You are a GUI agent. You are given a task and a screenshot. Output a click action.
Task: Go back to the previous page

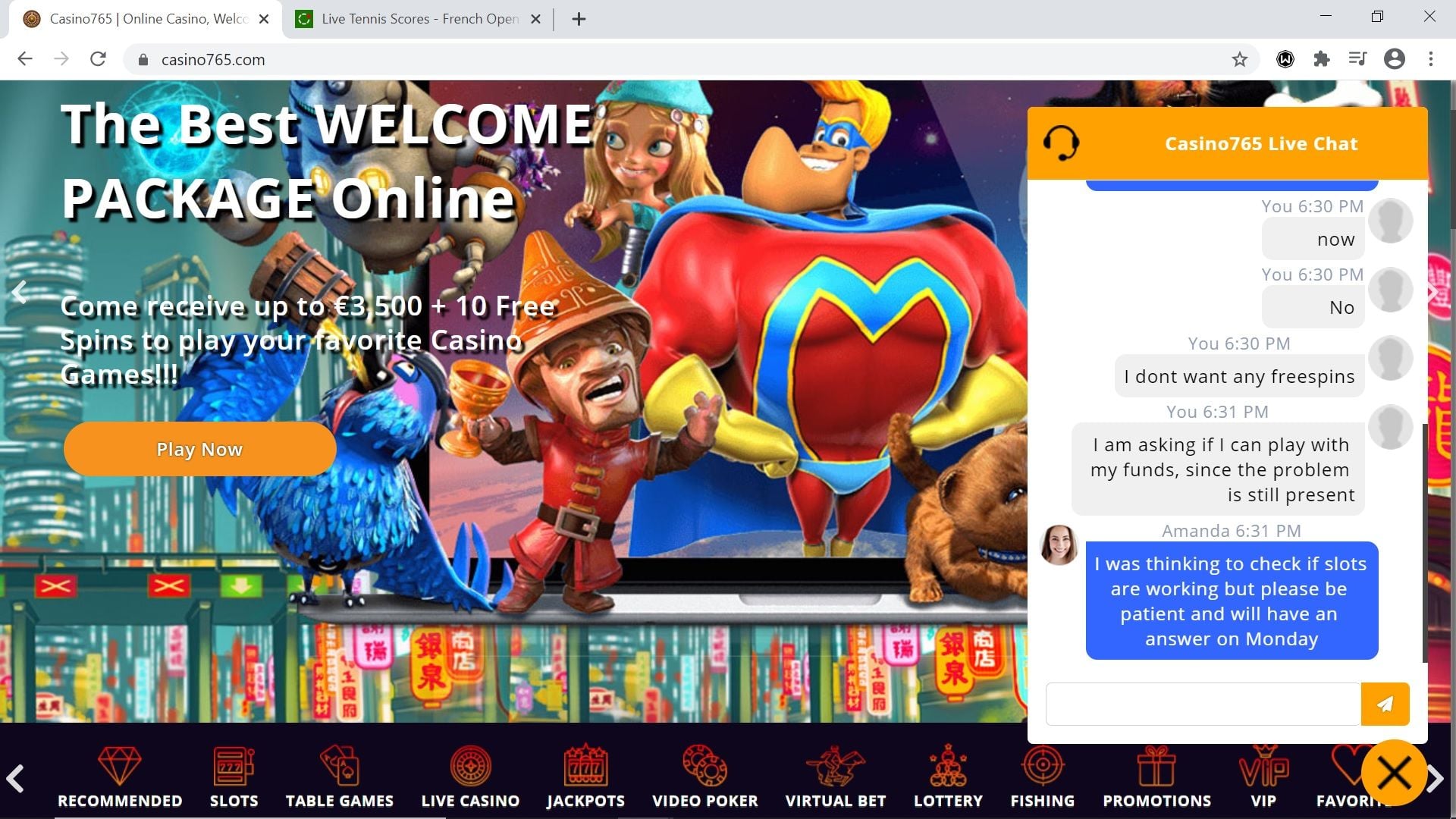pyautogui.click(x=25, y=59)
